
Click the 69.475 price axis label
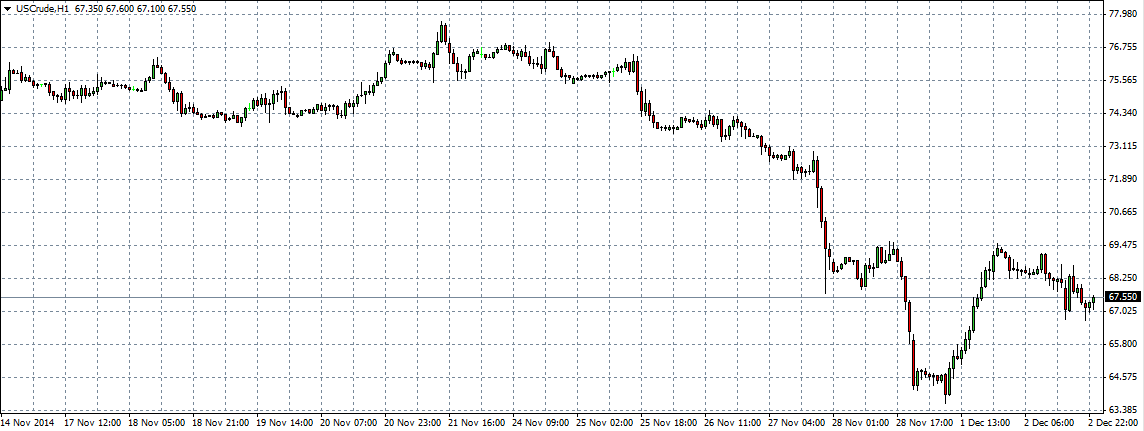pos(1122,245)
